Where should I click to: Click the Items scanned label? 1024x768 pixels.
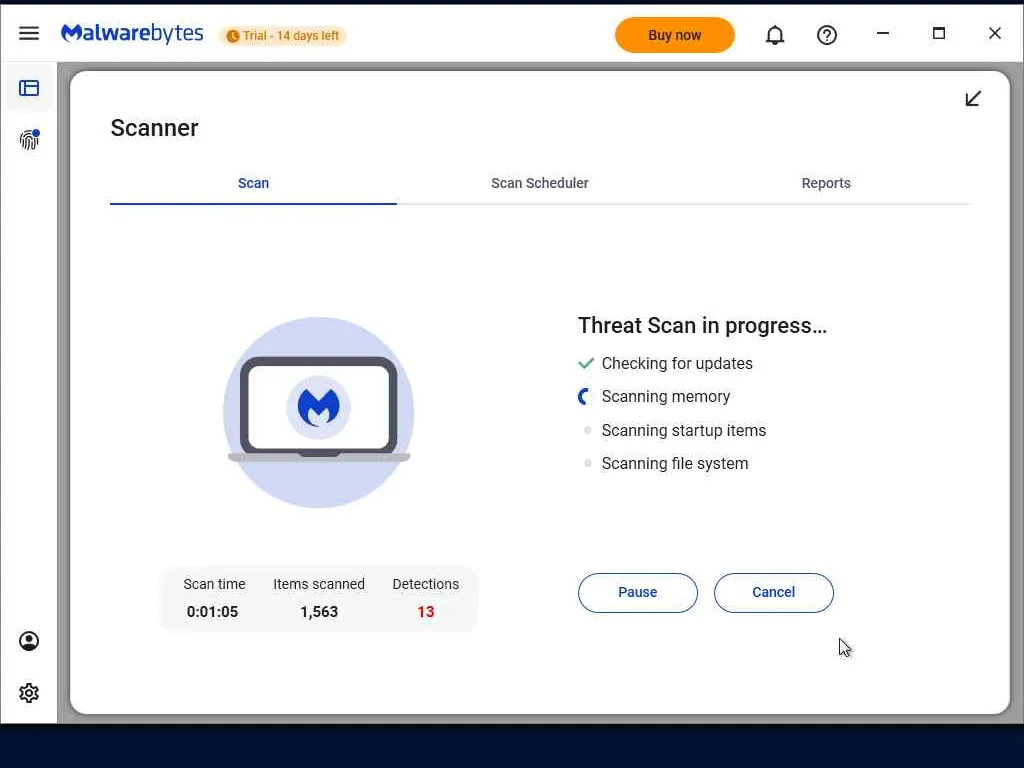[x=319, y=584]
